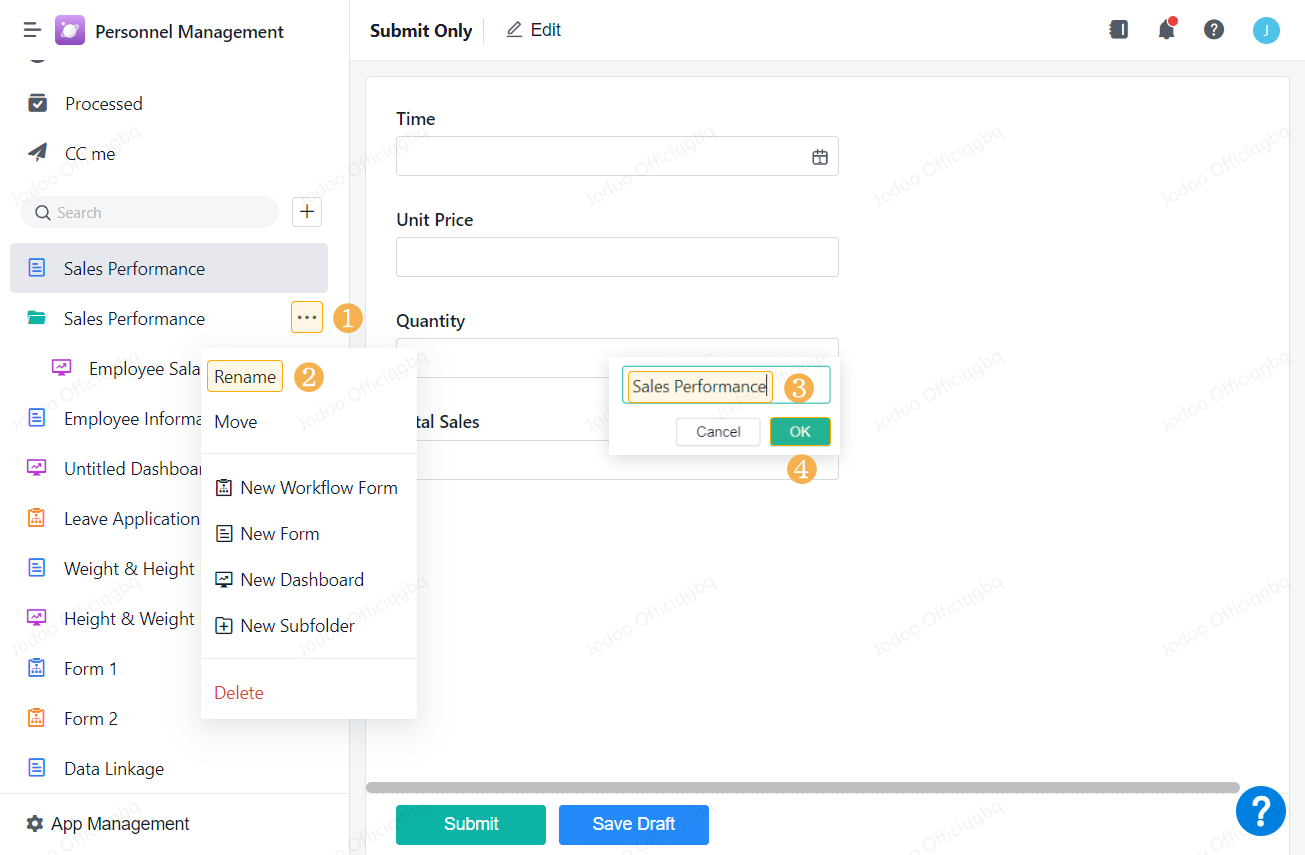Switch to the Edit tab
The height and width of the screenshot is (855, 1305).
coord(533,29)
